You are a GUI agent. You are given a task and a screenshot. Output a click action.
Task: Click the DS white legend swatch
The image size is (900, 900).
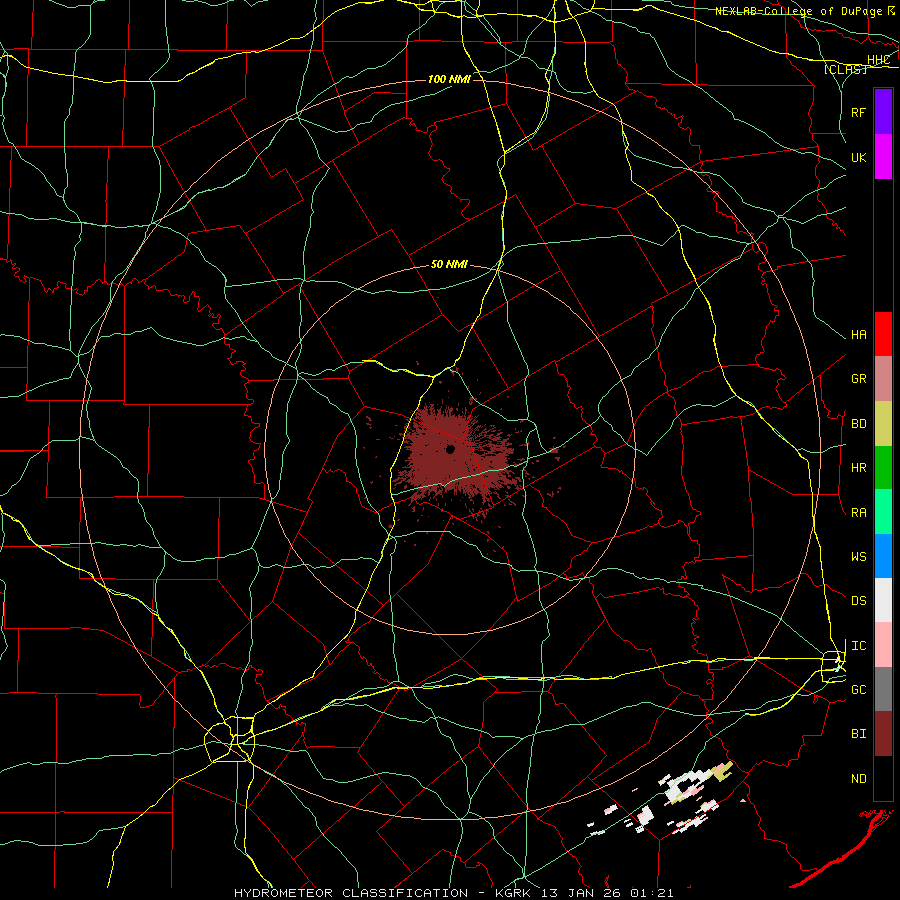tap(883, 600)
